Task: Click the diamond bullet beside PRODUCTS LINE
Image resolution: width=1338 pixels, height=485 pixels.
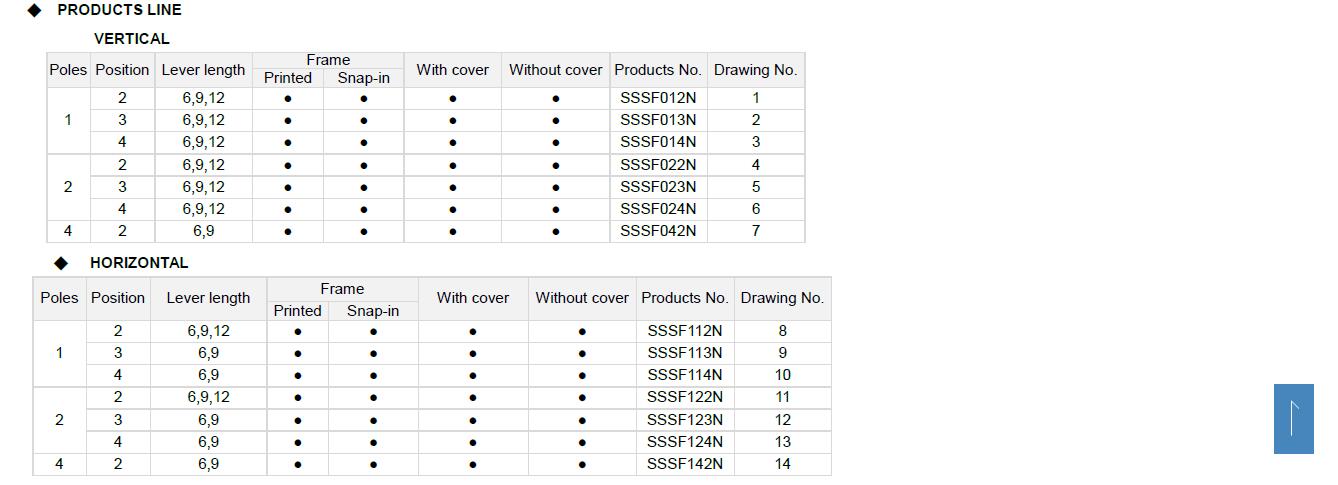Action: pos(35,10)
